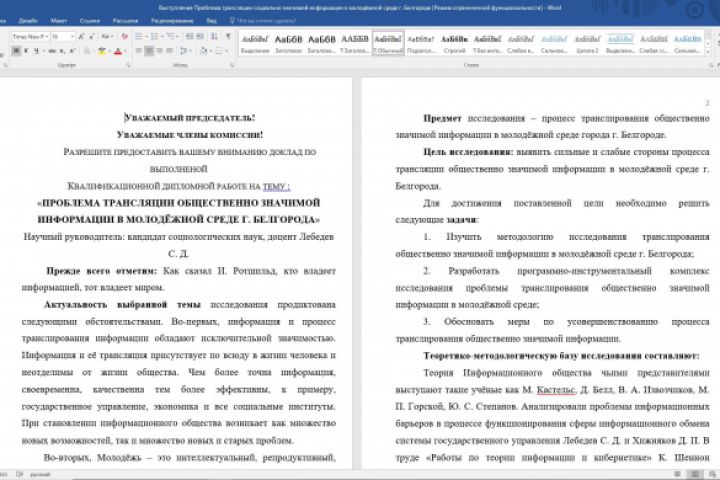Toggle superscript formatting
Screen dimensions: 720x480
click(72, 51)
